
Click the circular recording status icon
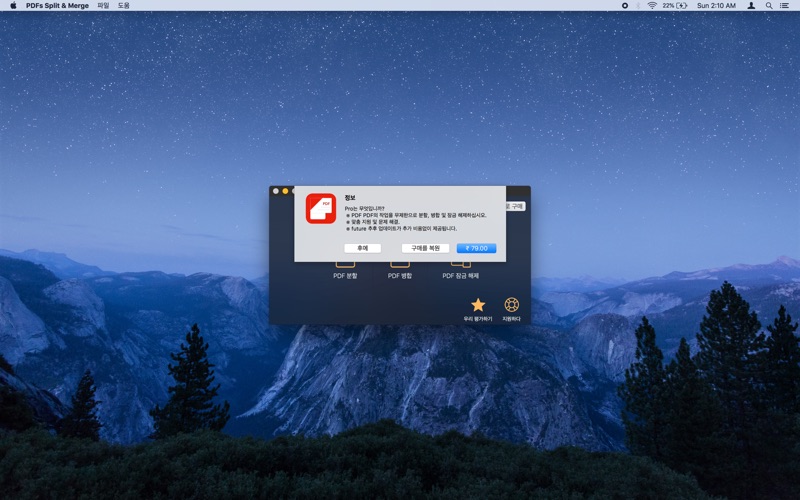click(625, 5)
